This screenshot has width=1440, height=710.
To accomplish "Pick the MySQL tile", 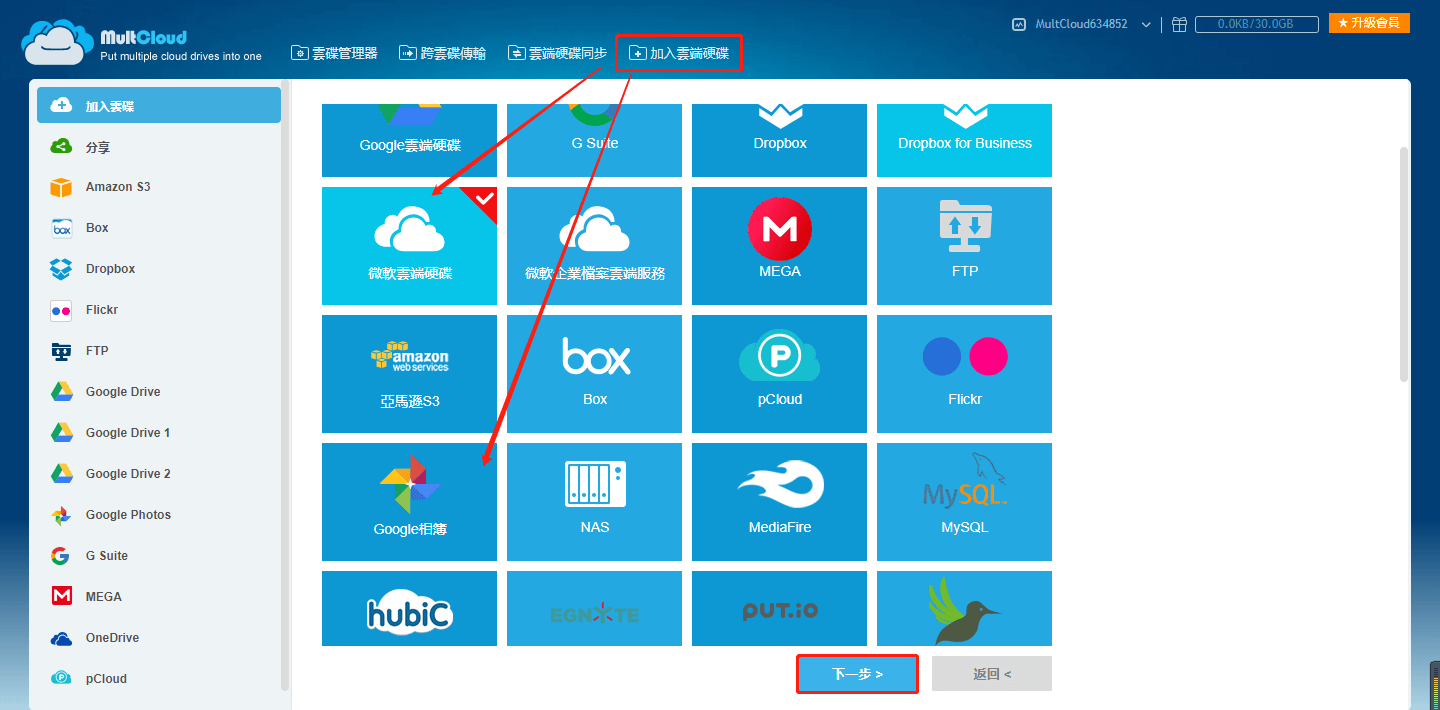I will pos(964,502).
